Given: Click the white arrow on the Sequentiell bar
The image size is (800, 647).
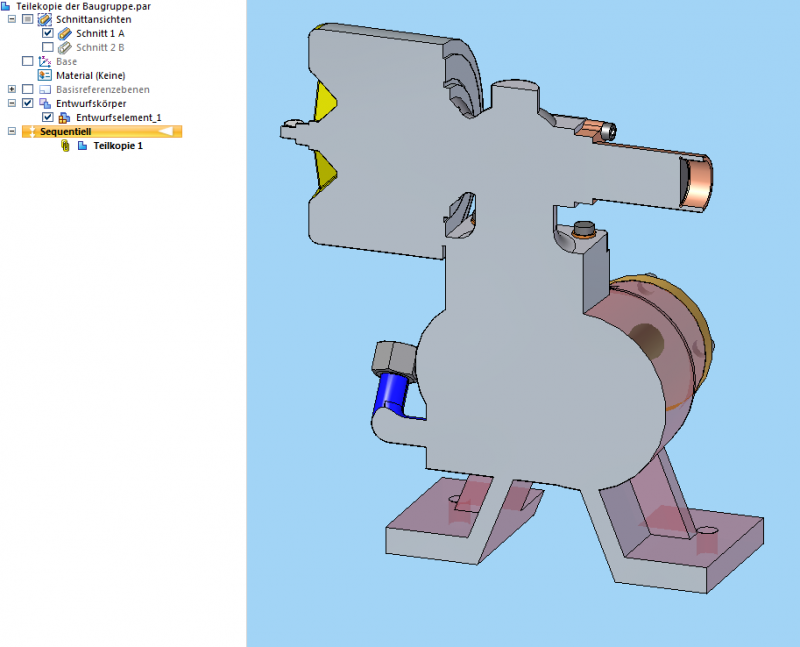Looking at the screenshot, I should pyautogui.click(x=164, y=130).
